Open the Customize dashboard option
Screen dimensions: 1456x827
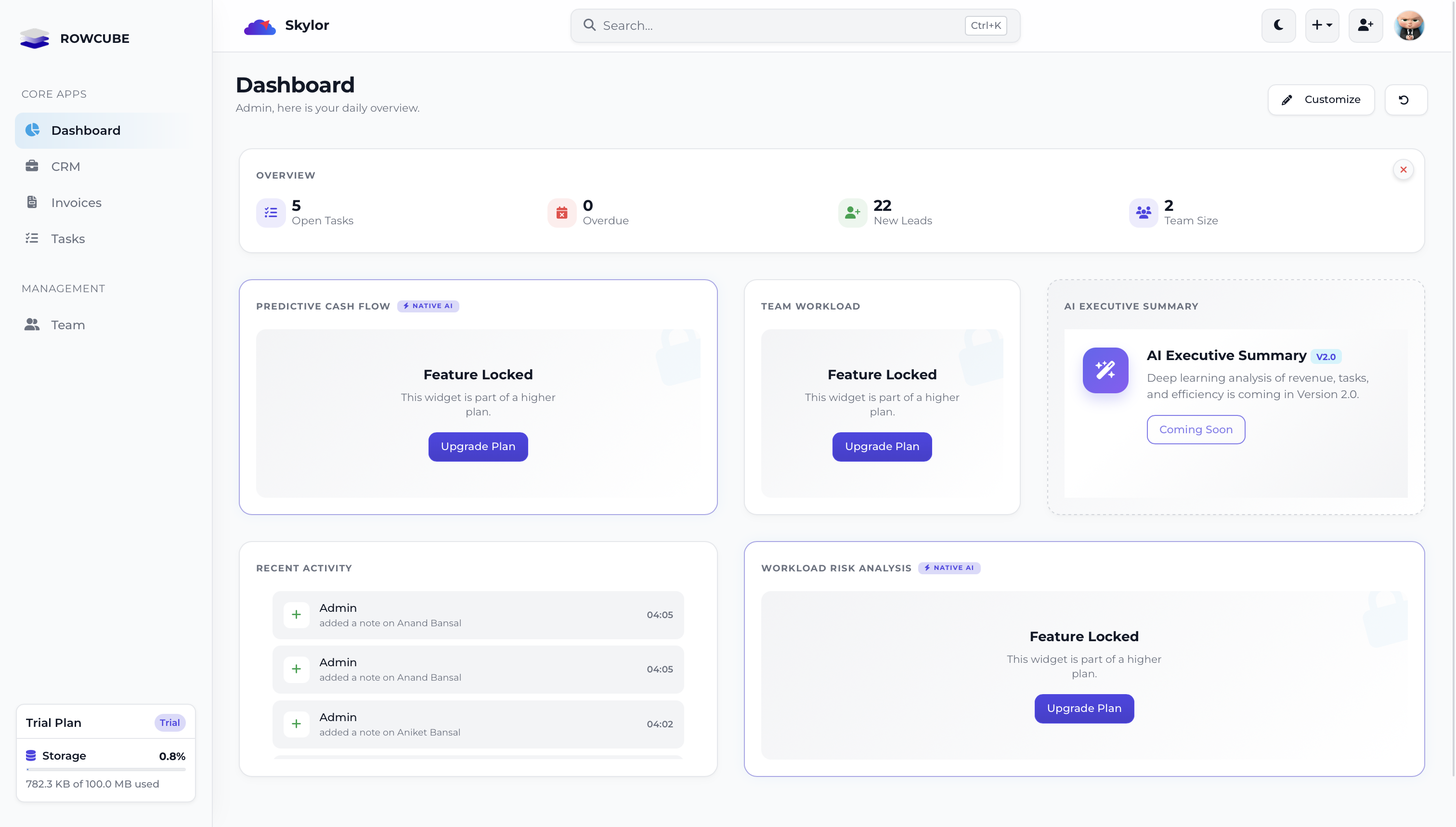point(1321,99)
